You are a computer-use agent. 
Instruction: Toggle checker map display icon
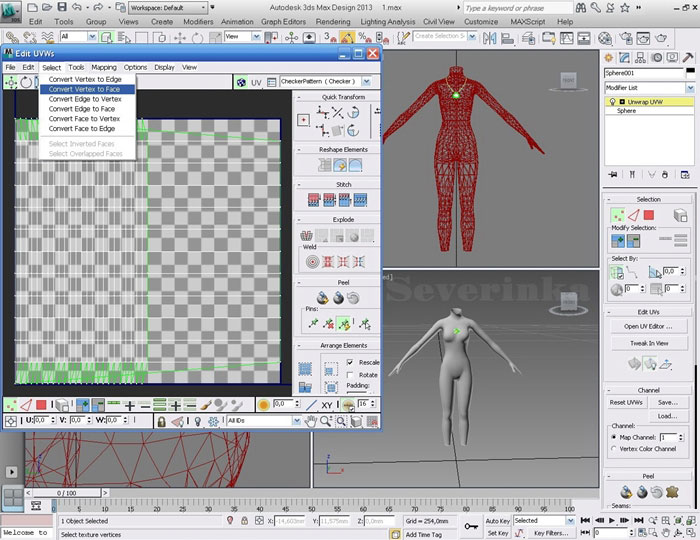tap(241, 82)
